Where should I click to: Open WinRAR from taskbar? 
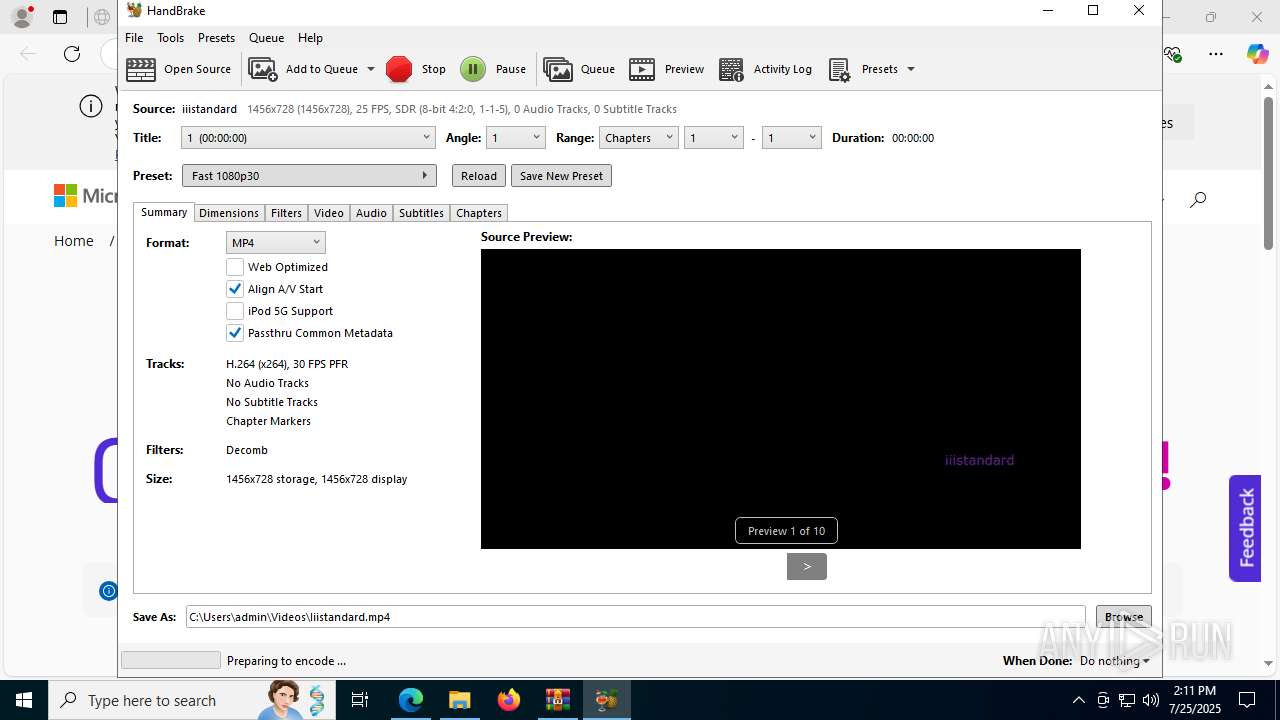point(558,700)
